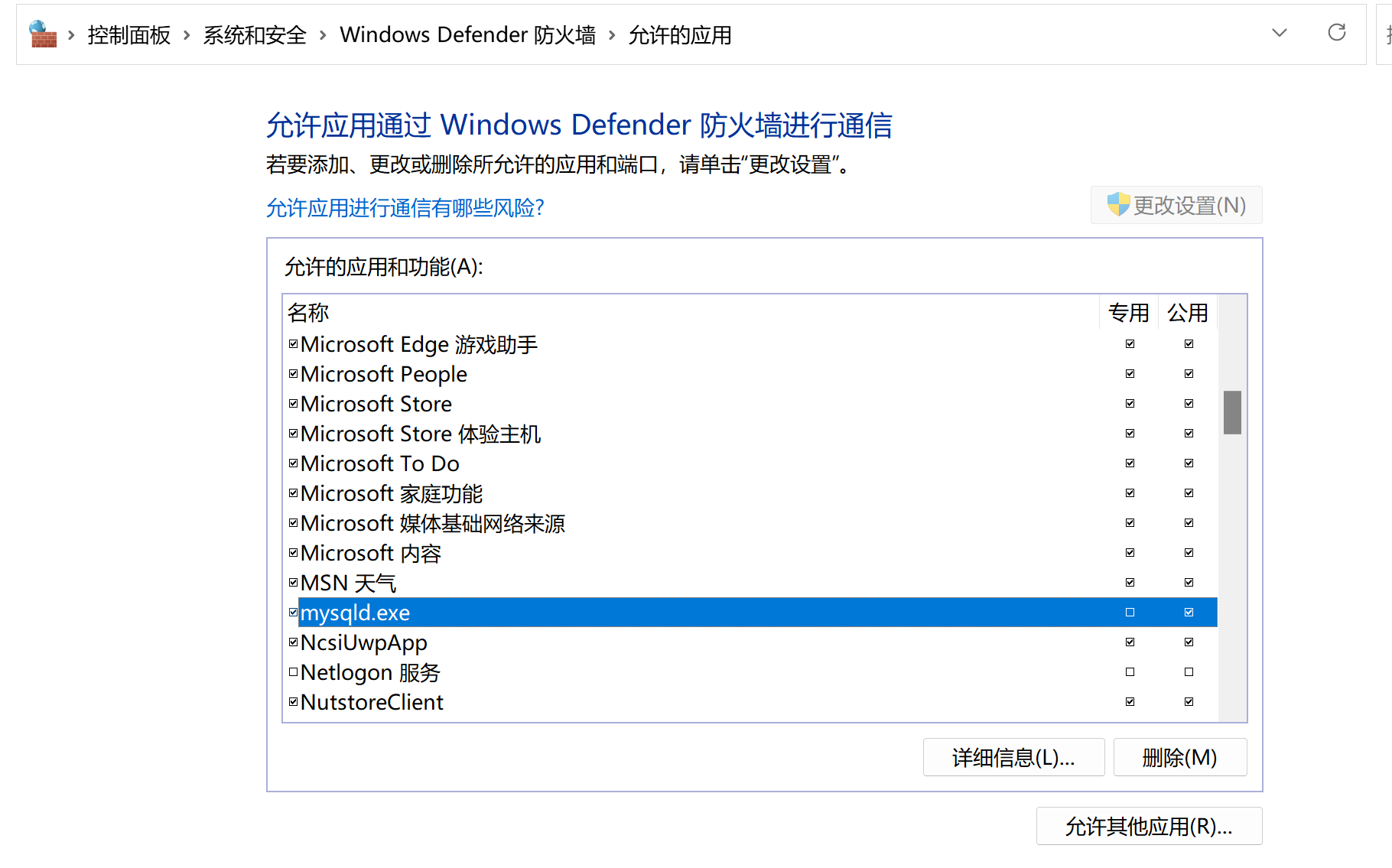Click 更改设置(N) button

[1176, 205]
